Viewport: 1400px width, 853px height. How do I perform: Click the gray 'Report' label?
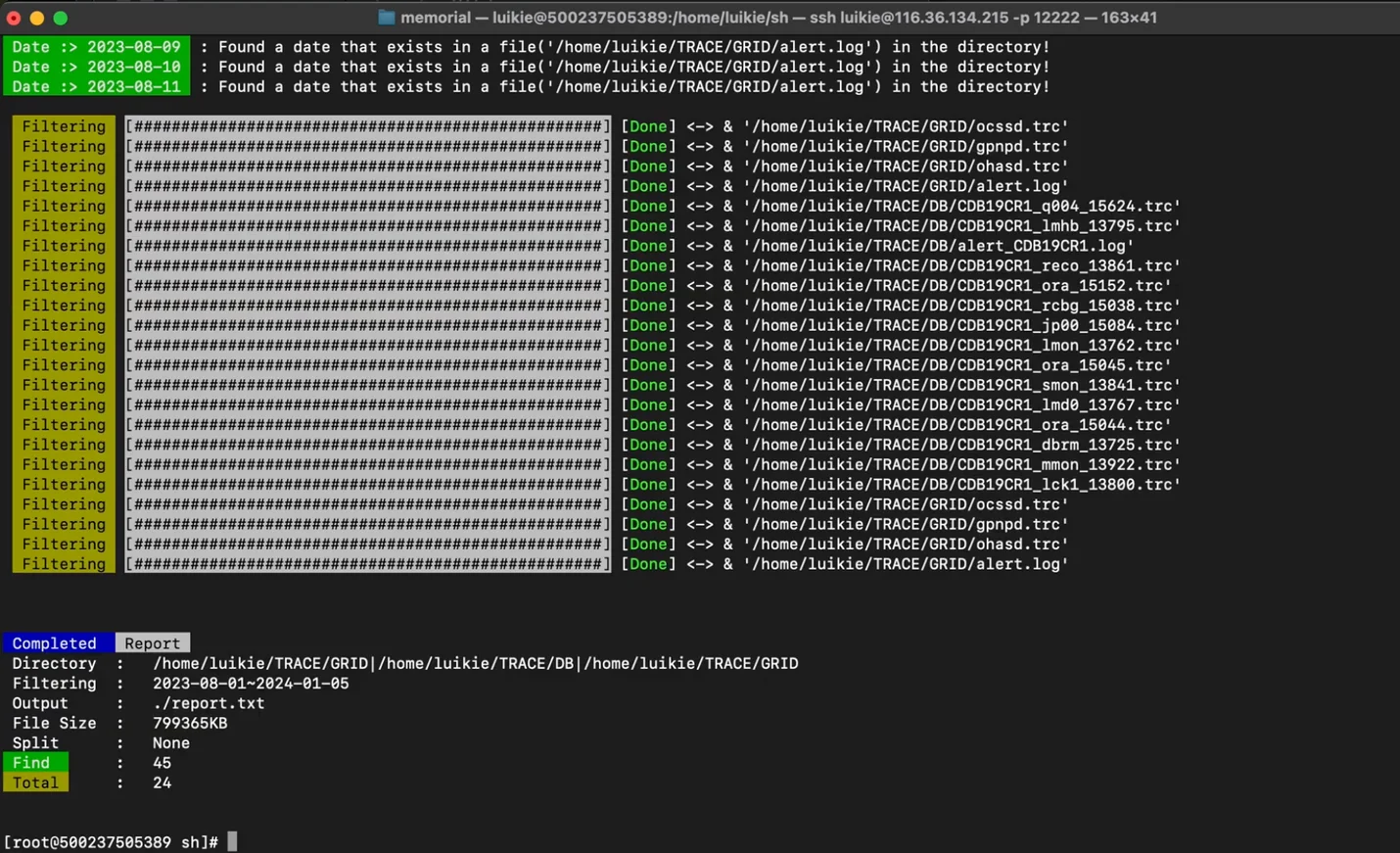pos(153,643)
